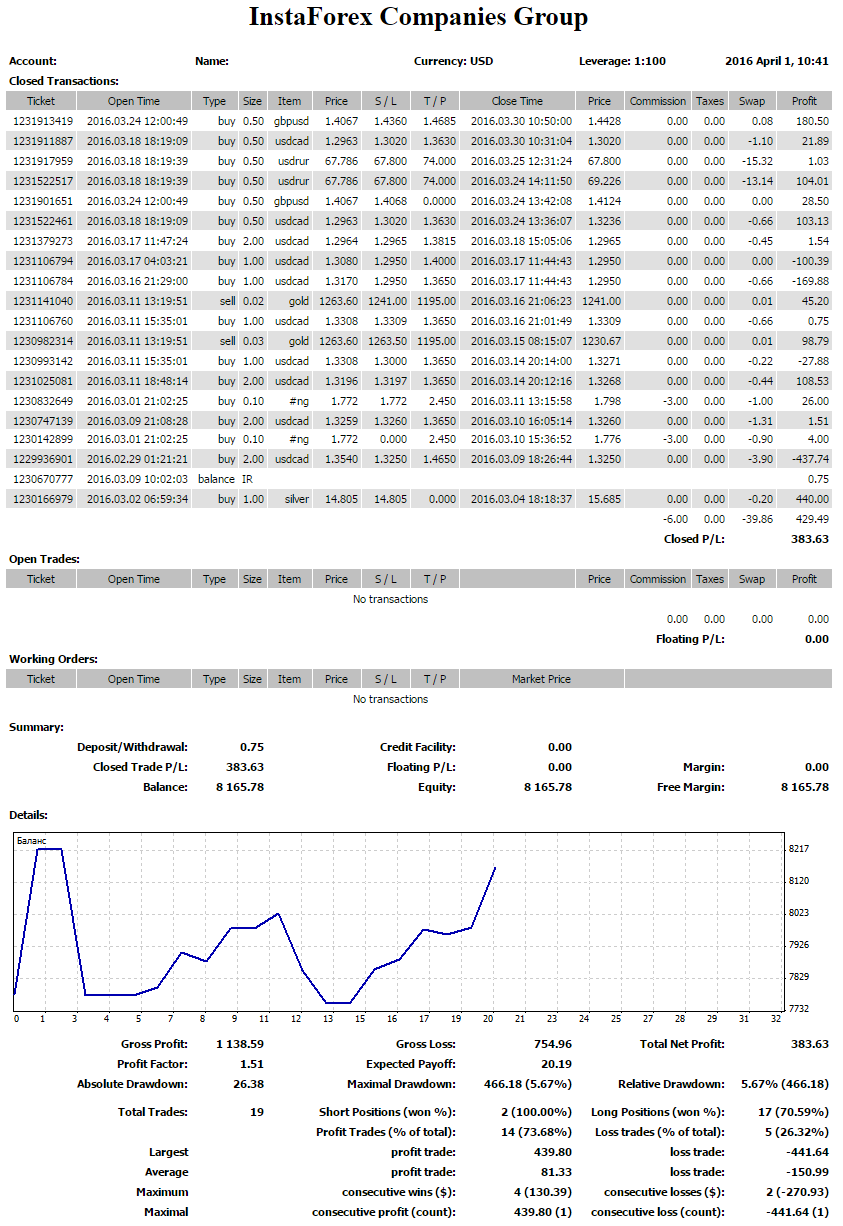This screenshot has width=843, height=1226.
Task: Select ticket number 1231901651
Action: pos(43,201)
